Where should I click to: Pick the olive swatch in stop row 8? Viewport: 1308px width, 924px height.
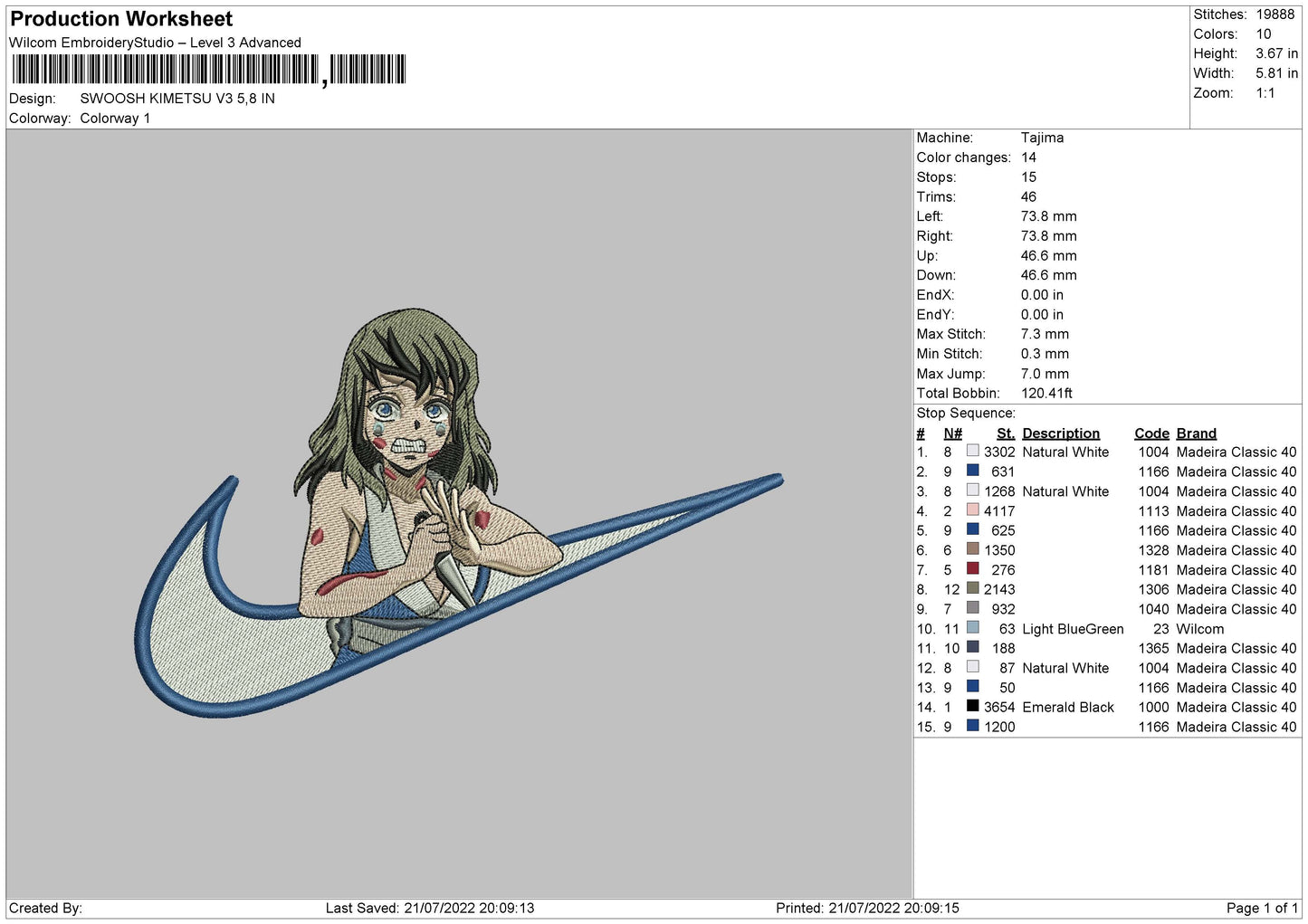pos(972,588)
